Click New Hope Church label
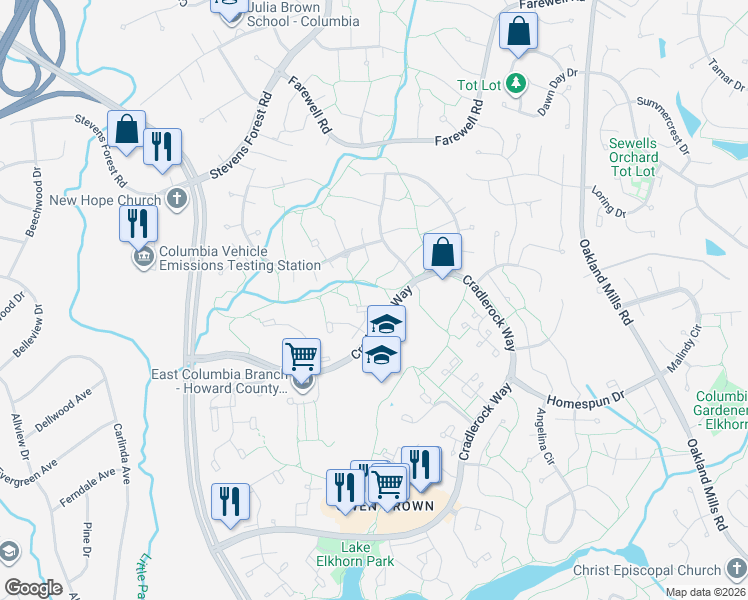748x600 pixels. [105, 200]
